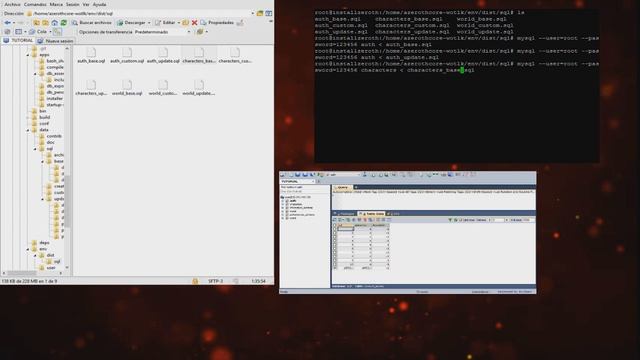640x360 pixels.
Task: Collapse the dist folder under env
Action: click(35, 255)
